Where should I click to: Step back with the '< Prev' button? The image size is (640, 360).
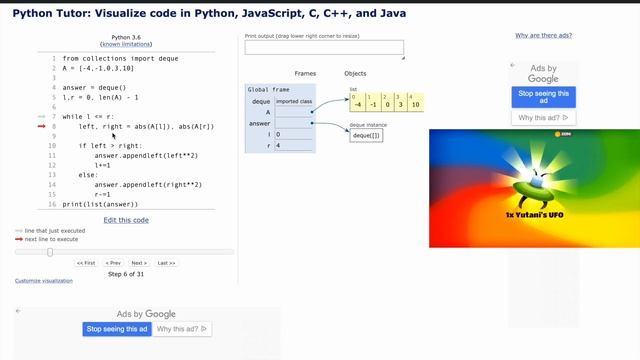click(x=113, y=263)
